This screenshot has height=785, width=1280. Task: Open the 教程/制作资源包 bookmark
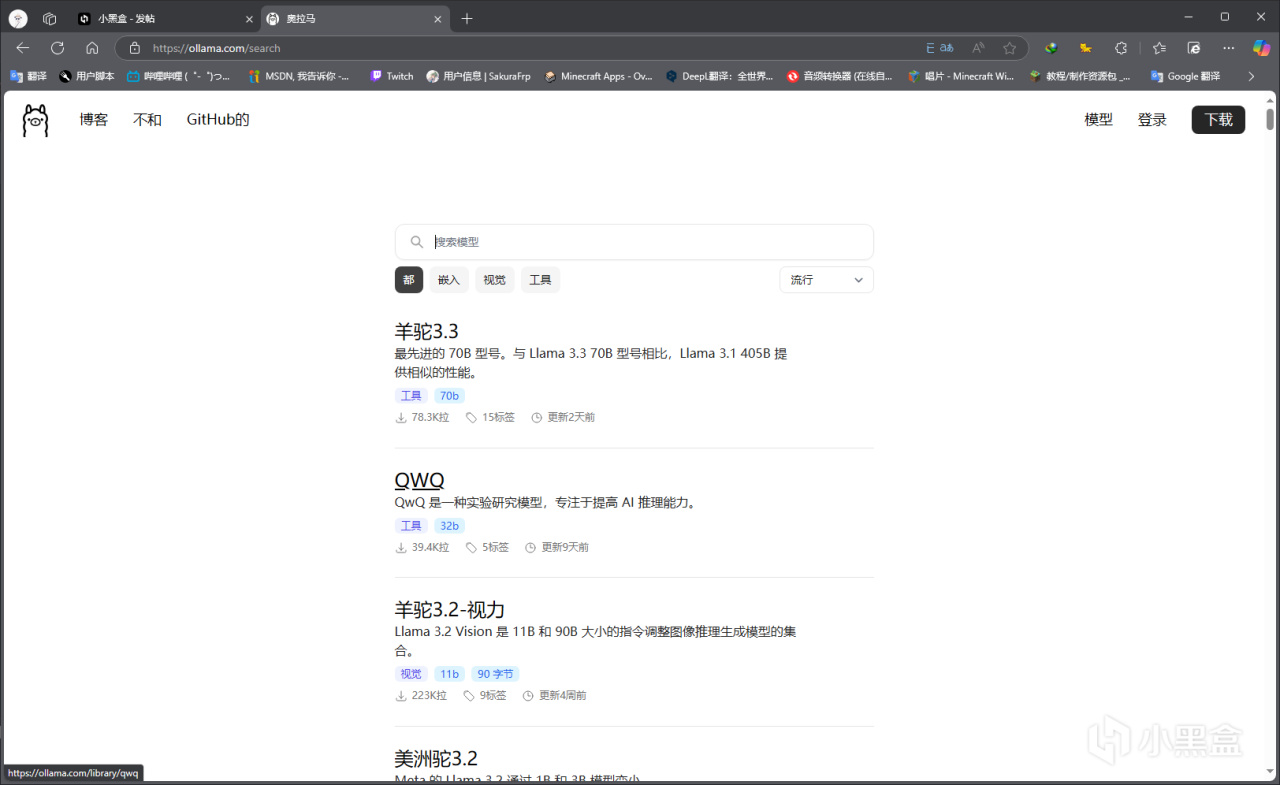1082,76
